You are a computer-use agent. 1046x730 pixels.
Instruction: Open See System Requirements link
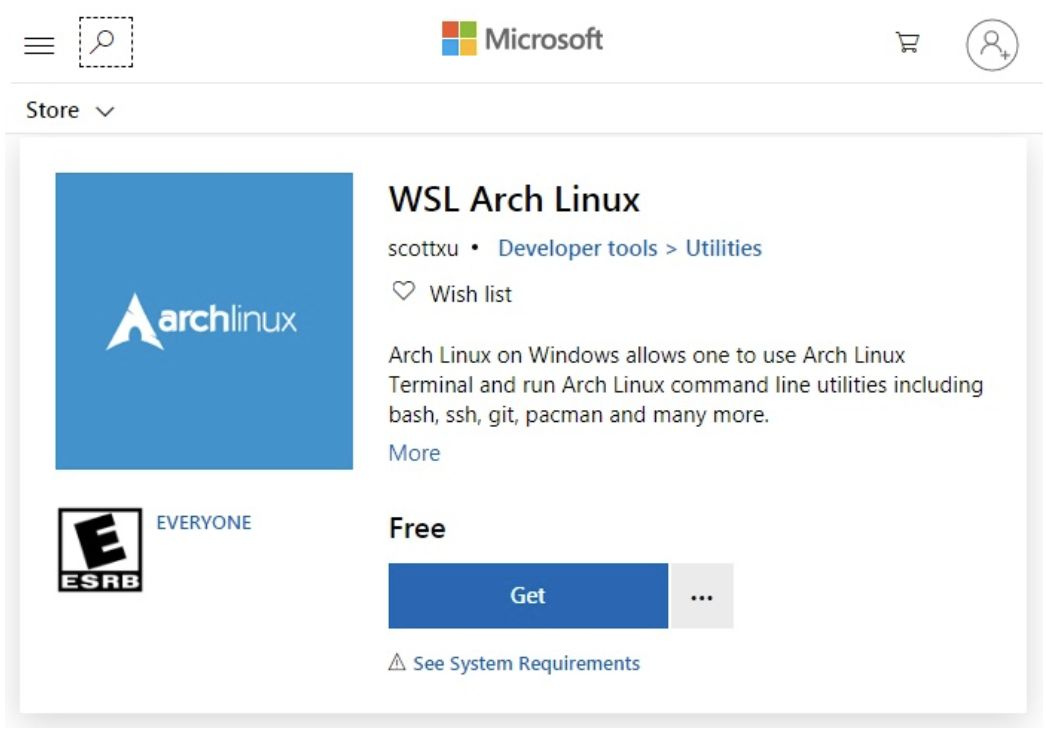click(526, 663)
